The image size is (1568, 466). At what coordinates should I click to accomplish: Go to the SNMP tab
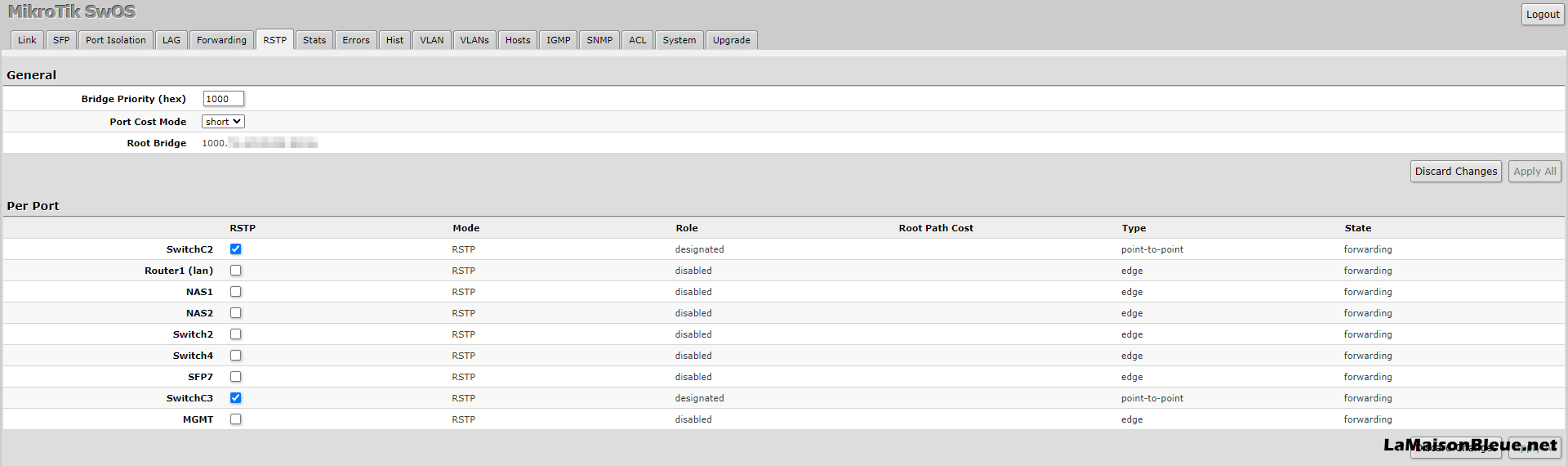(x=599, y=40)
